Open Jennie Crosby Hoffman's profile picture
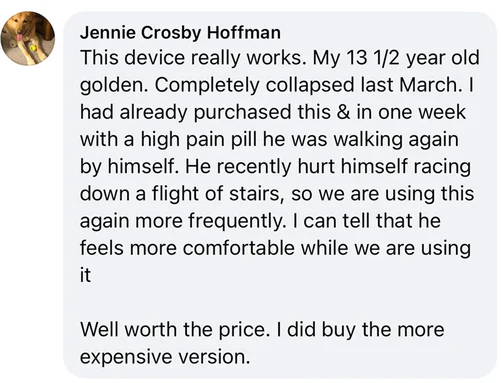This screenshot has height=383, width=503. point(28,39)
